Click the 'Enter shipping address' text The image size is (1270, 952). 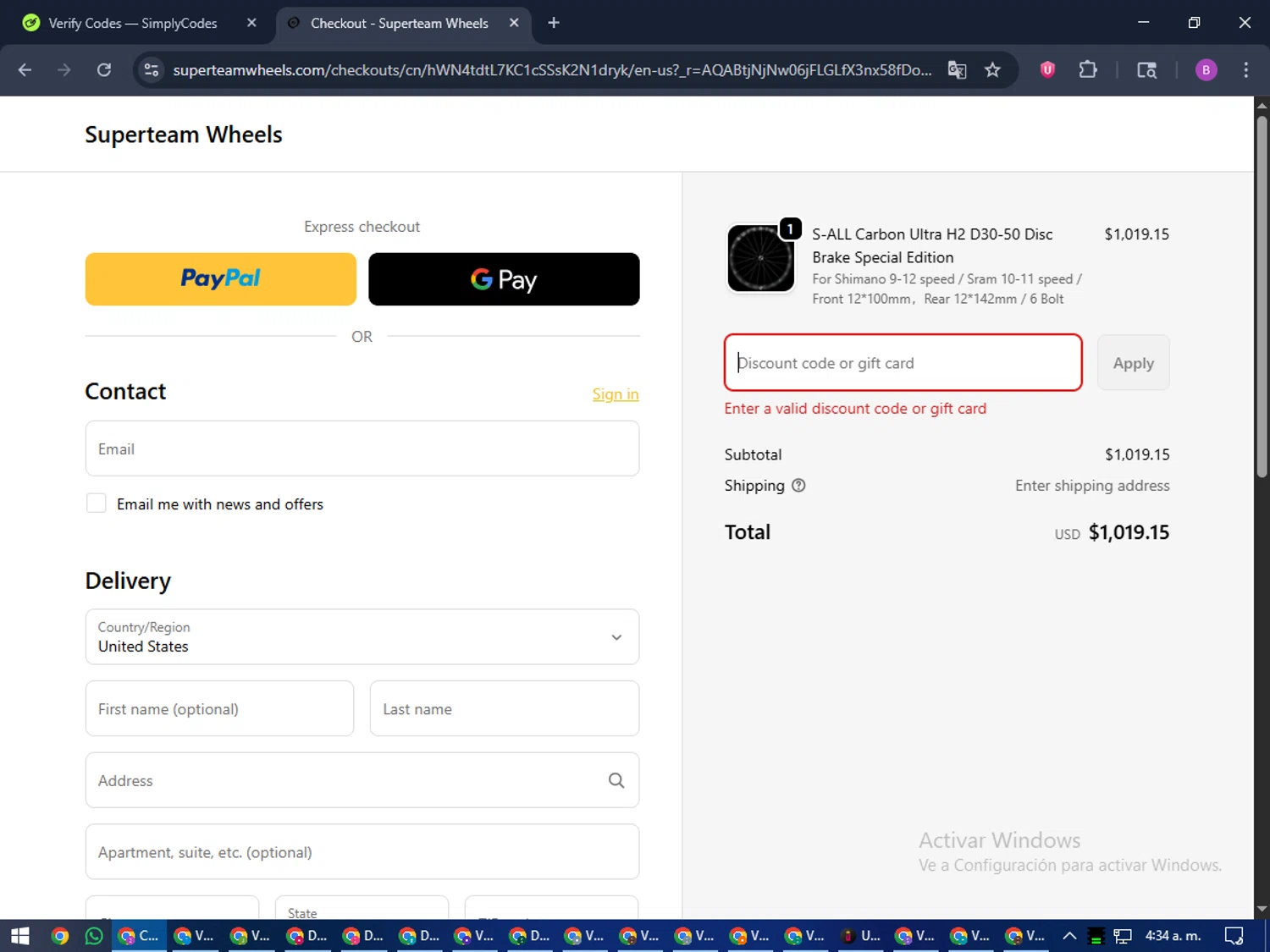click(x=1092, y=486)
